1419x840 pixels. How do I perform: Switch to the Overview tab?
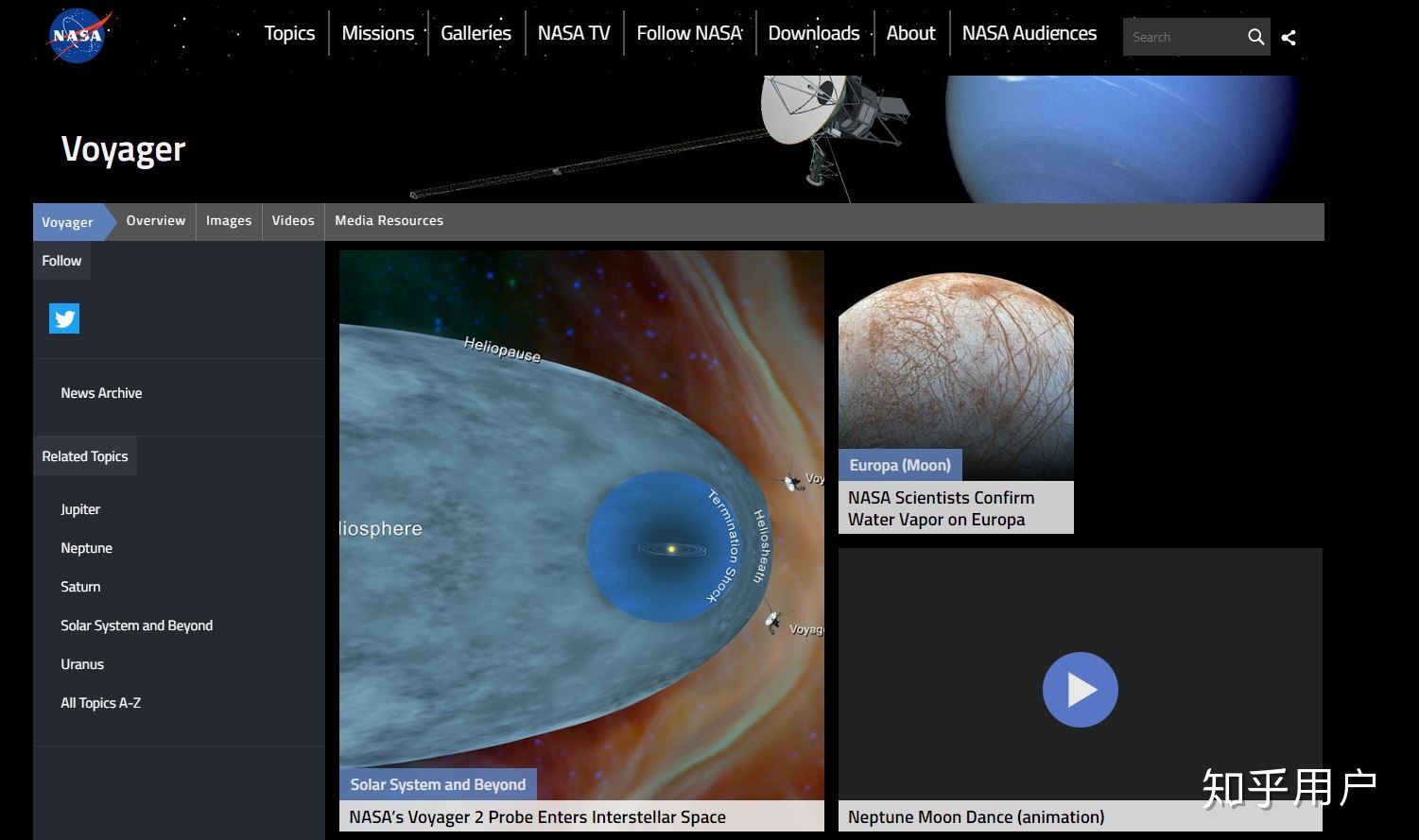point(156,220)
